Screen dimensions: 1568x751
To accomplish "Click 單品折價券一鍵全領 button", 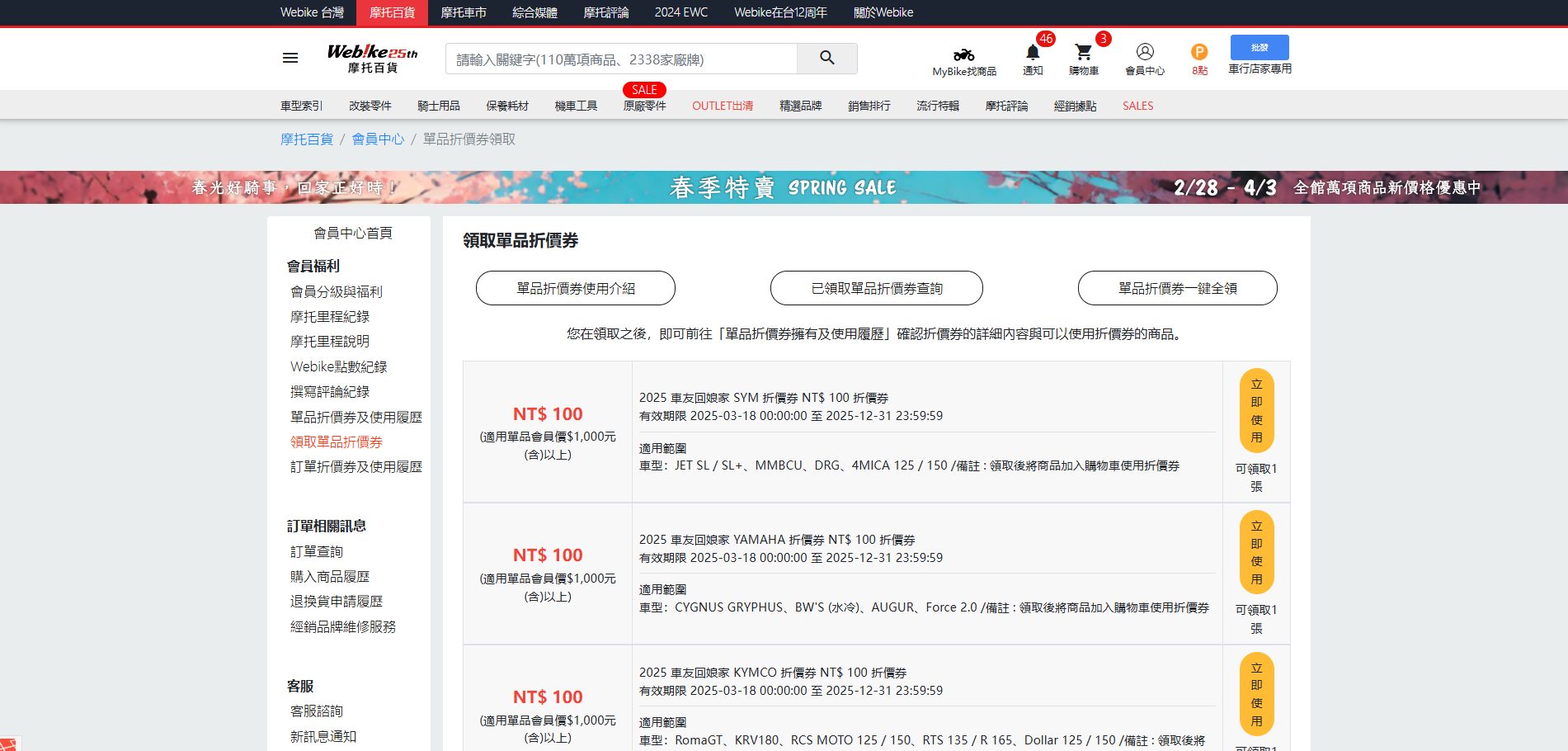I will click(x=1177, y=288).
